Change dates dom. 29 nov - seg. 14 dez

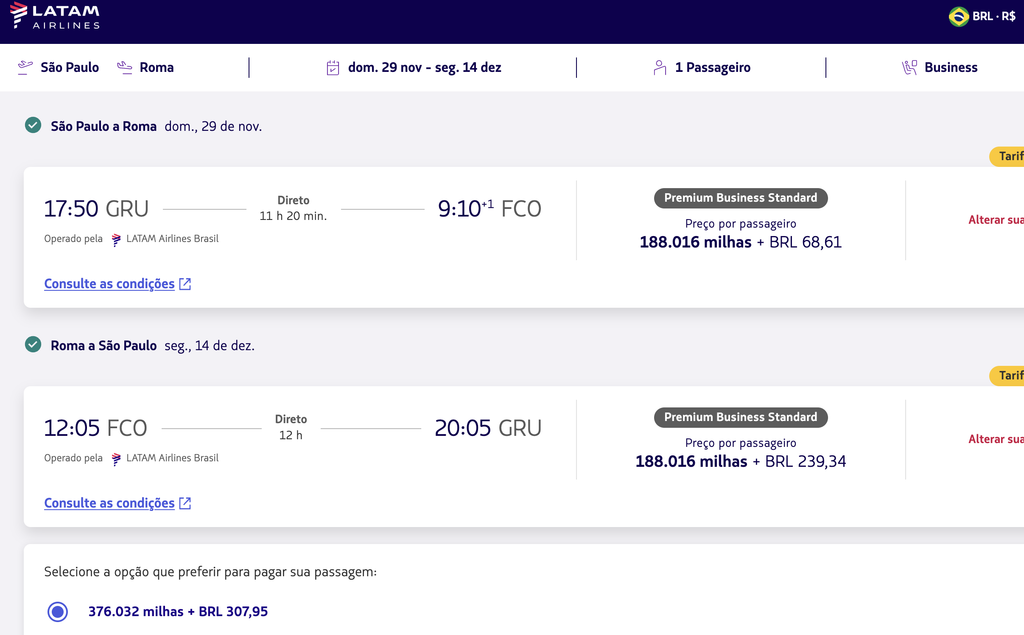[424, 67]
